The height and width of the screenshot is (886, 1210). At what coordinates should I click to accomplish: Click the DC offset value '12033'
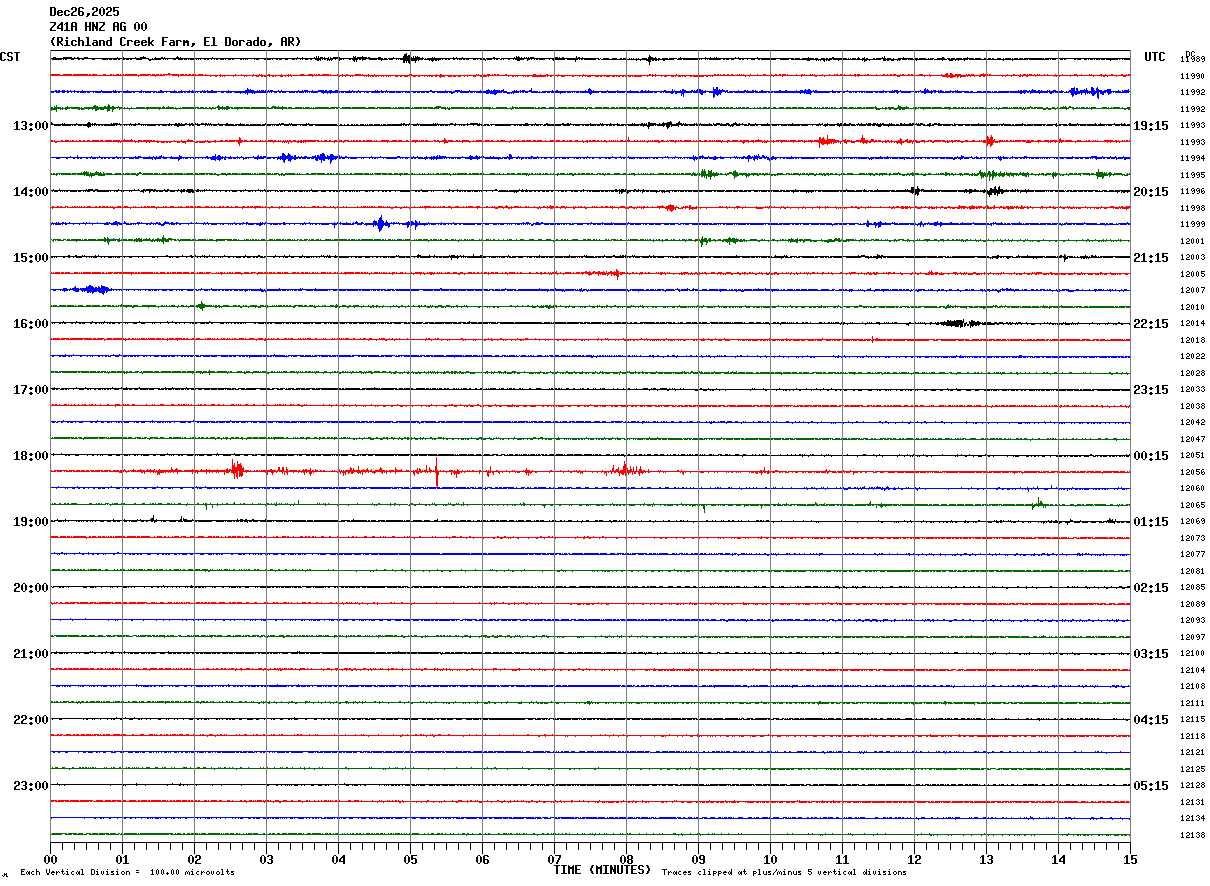pyautogui.click(x=1192, y=390)
